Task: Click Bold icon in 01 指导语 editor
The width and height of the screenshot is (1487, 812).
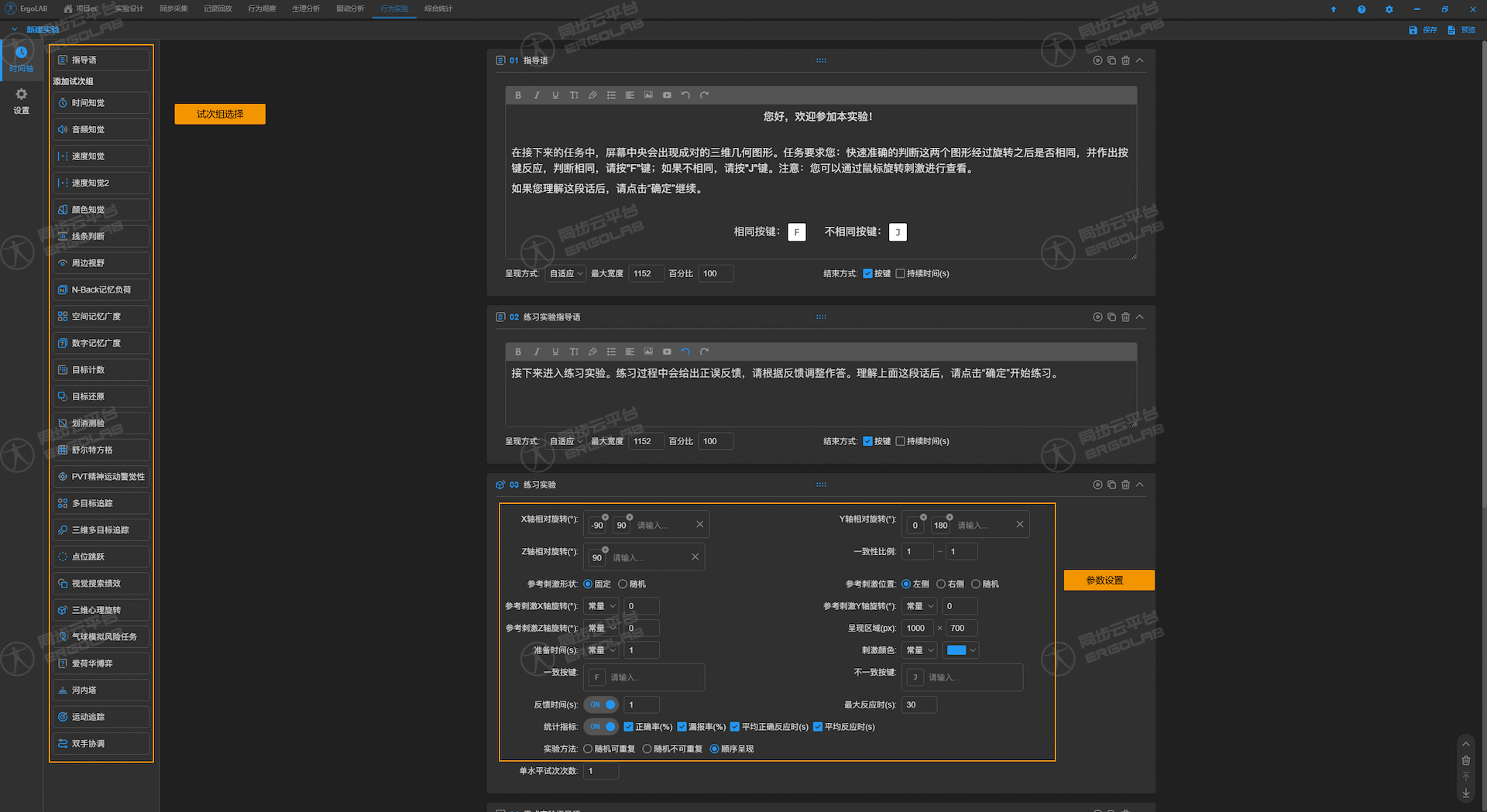Action: click(x=518, y=95)
